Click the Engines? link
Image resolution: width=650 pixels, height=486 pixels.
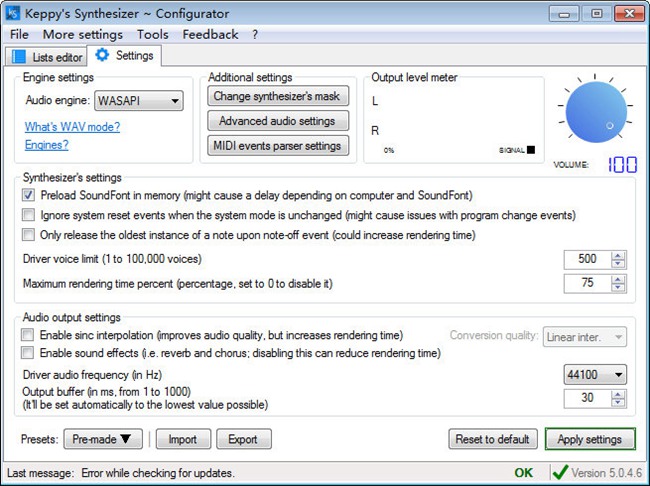[46, 145]
